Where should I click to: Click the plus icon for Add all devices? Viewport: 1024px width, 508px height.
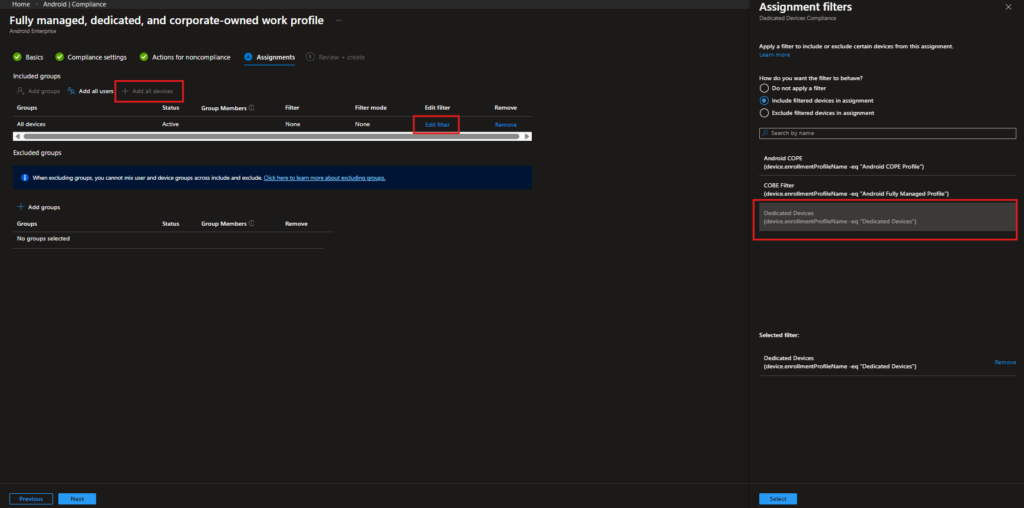[x=125, y=91]
